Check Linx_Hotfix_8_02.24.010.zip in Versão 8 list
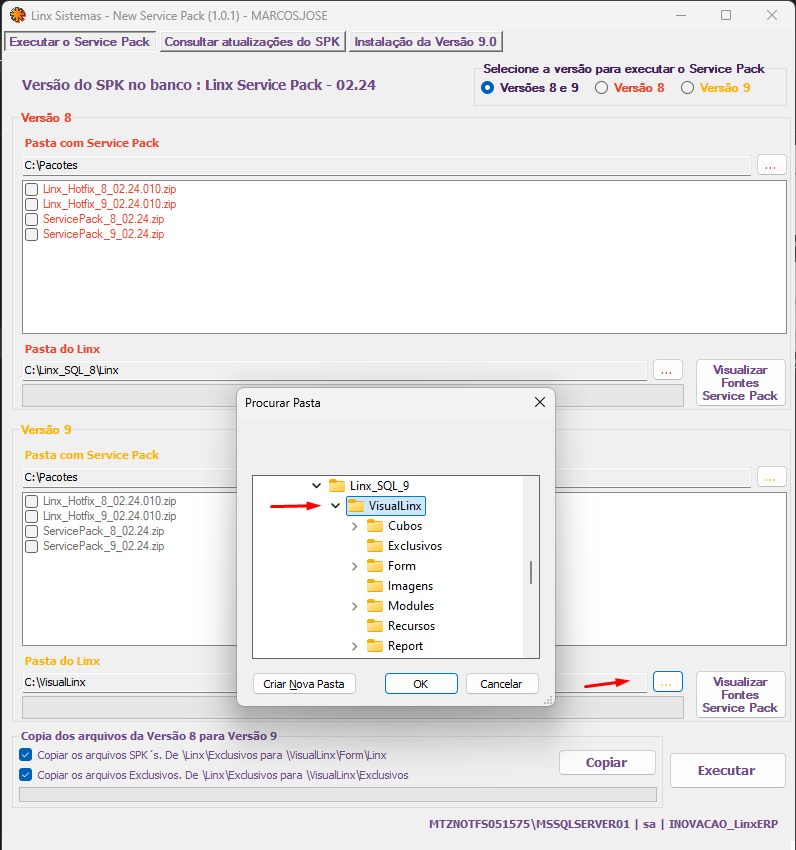The width and height of the screenshot is (796, 850). (x=31, y=189)
